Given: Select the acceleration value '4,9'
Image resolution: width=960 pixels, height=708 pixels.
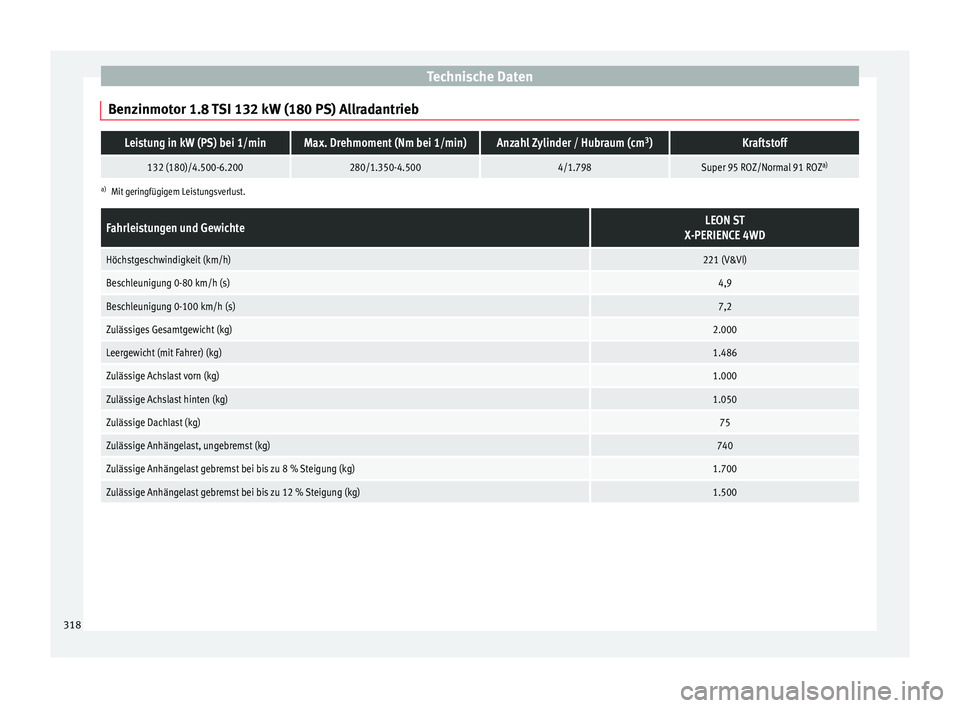Looking at the screenshot, I should [x=725, y=283].
